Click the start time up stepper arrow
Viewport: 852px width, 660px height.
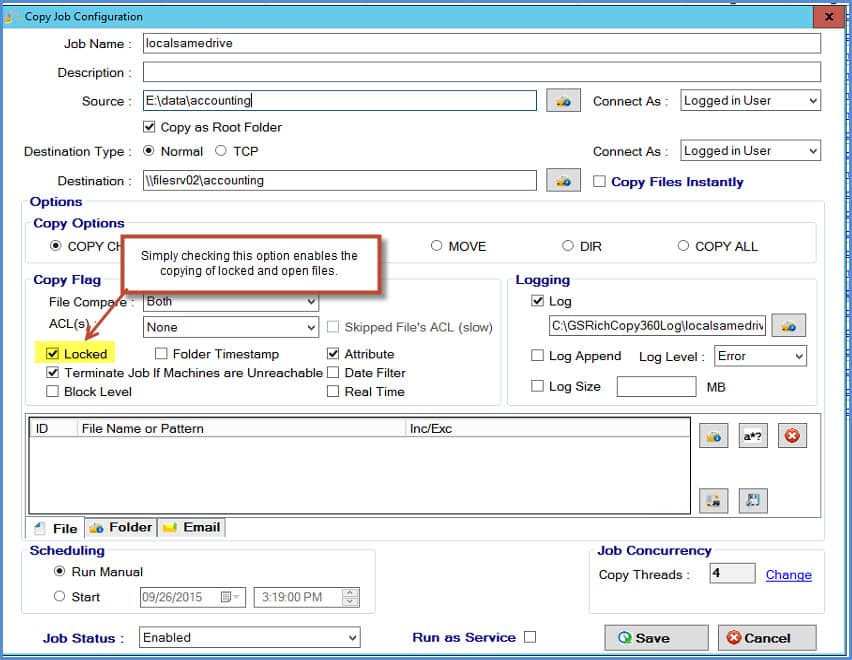[349, 590]
